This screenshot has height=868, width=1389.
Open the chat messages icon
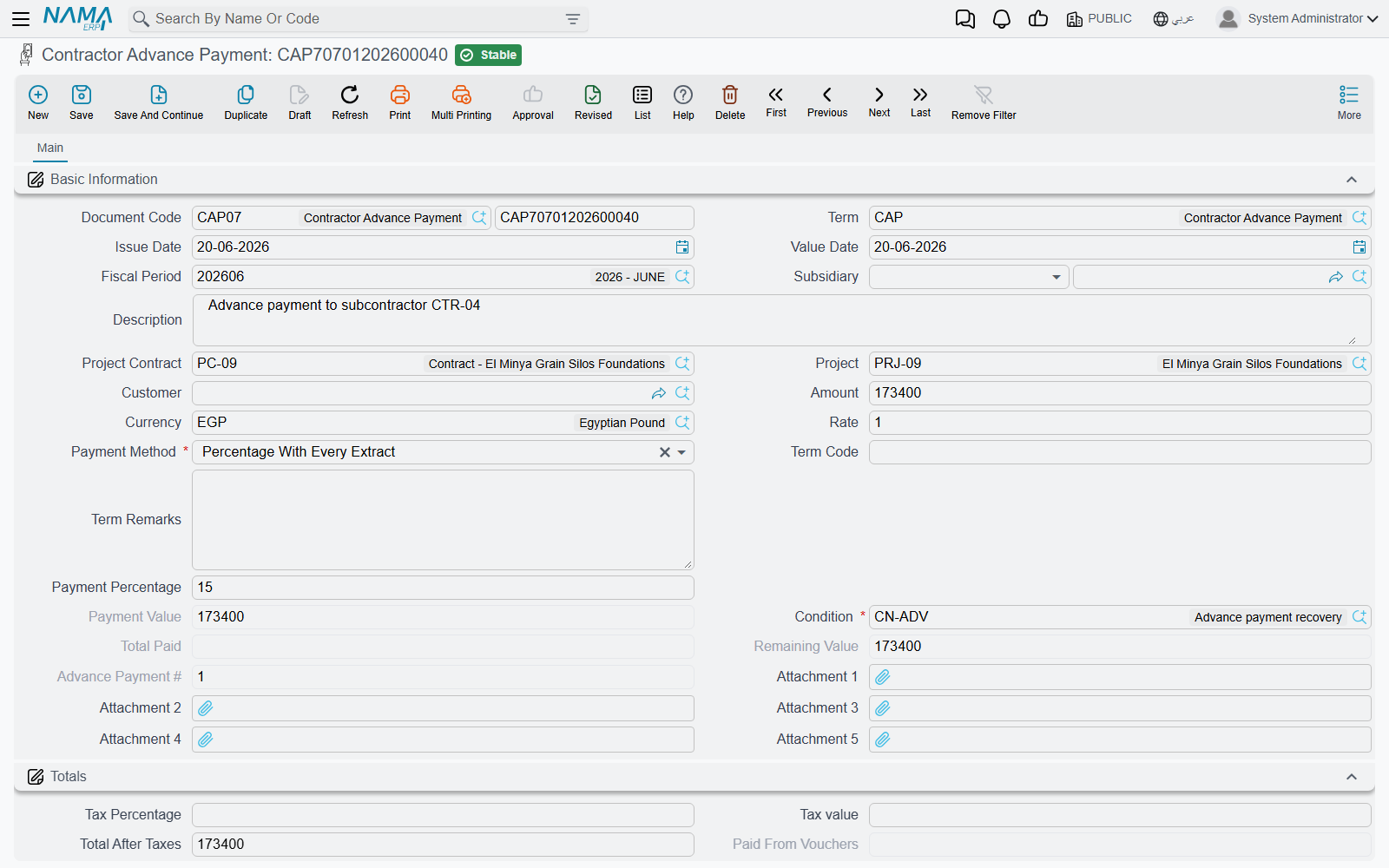(964, 19)
